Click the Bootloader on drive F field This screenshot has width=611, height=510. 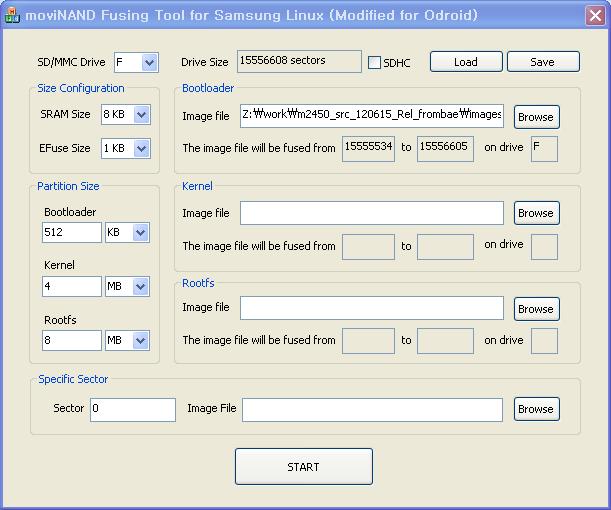544,149
